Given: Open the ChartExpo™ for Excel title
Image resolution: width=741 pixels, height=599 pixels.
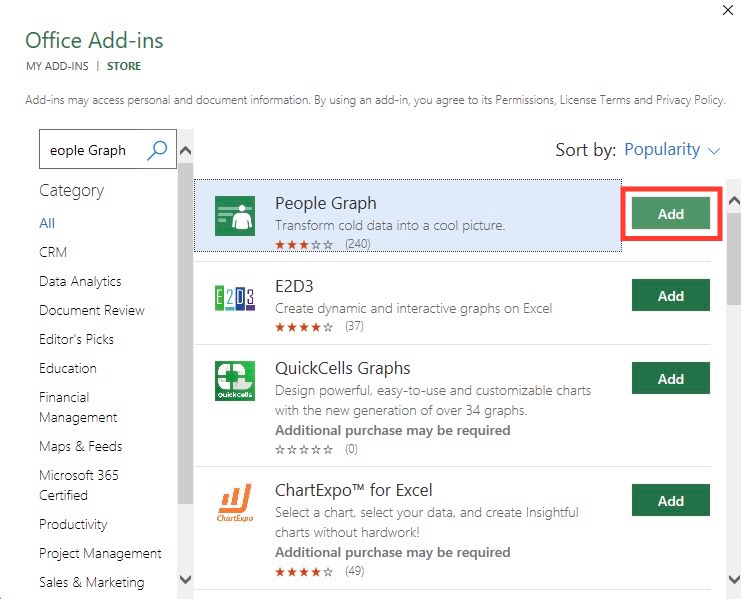Looking at the screenshot, I should tap(353, 490).
